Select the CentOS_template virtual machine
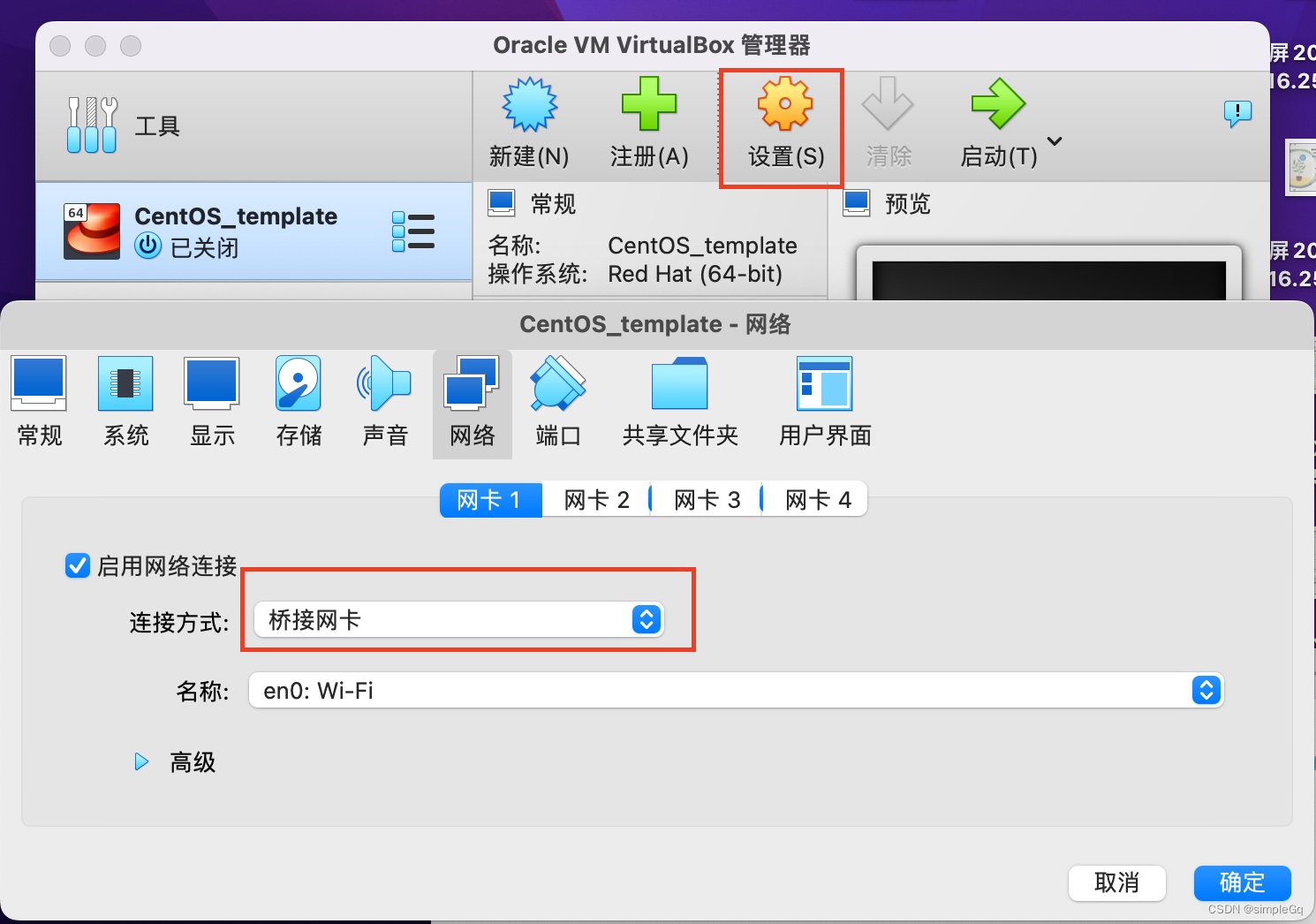 (x=253, y=231)
